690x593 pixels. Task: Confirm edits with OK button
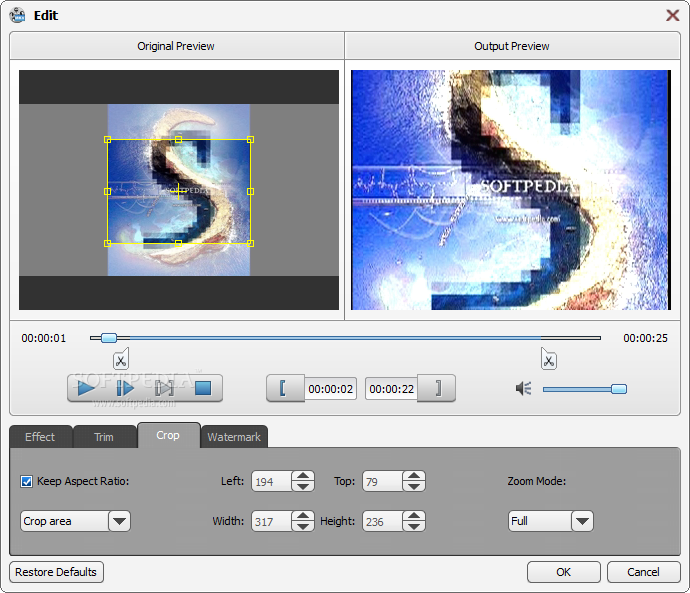point(564,572)
